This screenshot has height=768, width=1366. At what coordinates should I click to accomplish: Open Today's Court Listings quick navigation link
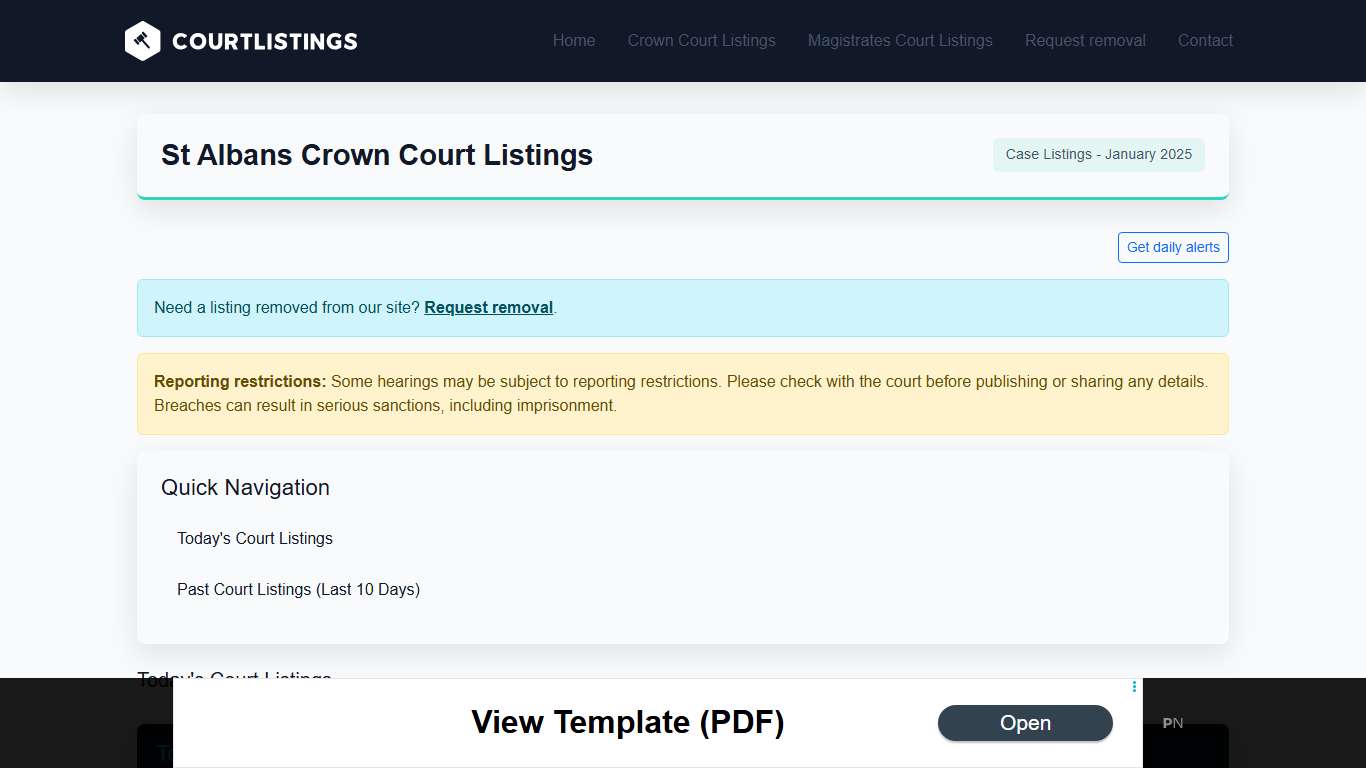click(x=254, y=538)
